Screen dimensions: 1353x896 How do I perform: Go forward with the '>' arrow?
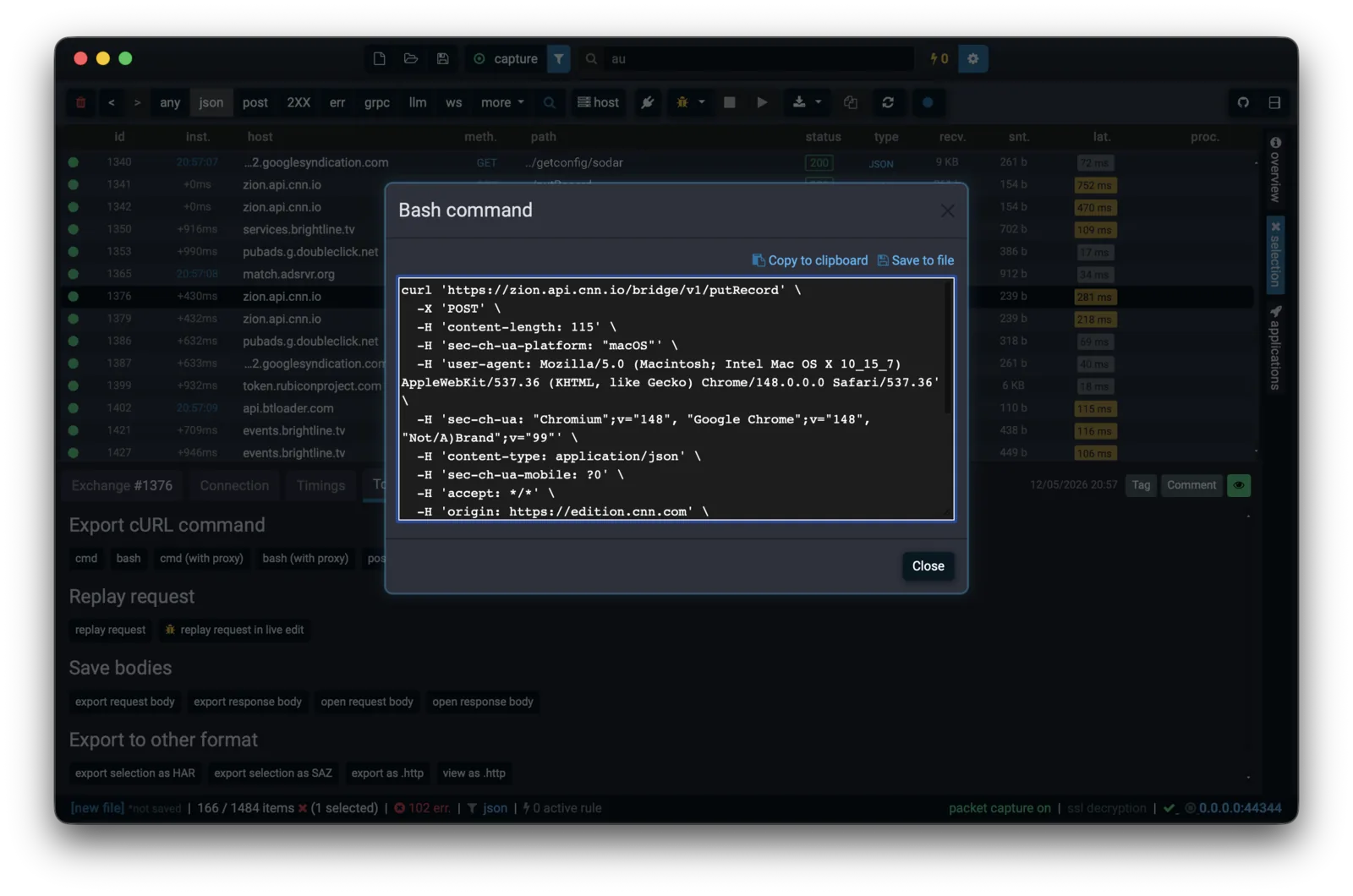click(137, 102)
